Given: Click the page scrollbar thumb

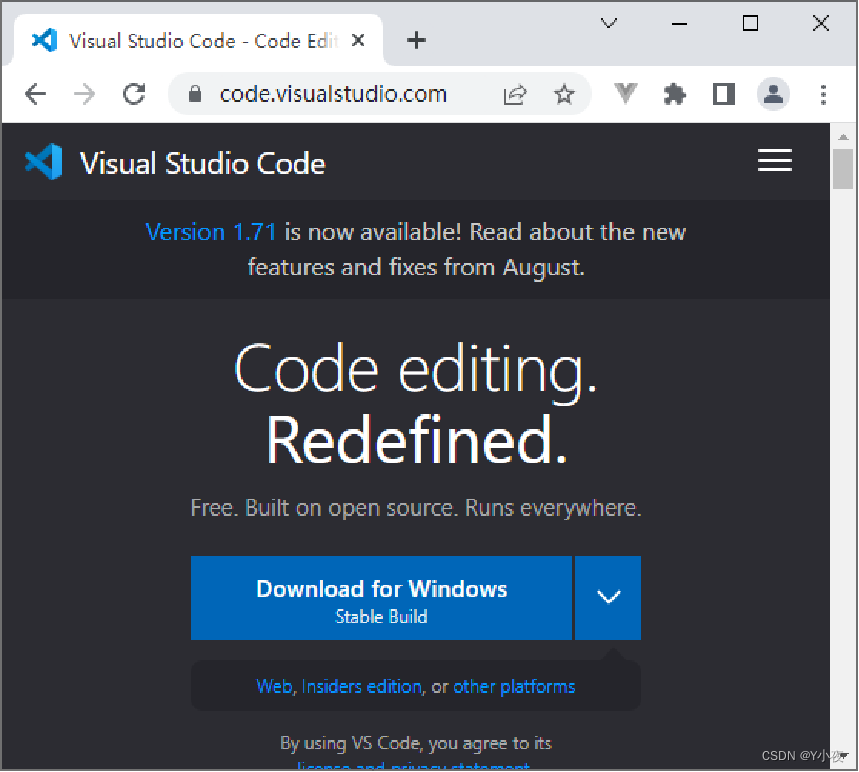Looking at the screenshot, I should [x=843, y=169].
